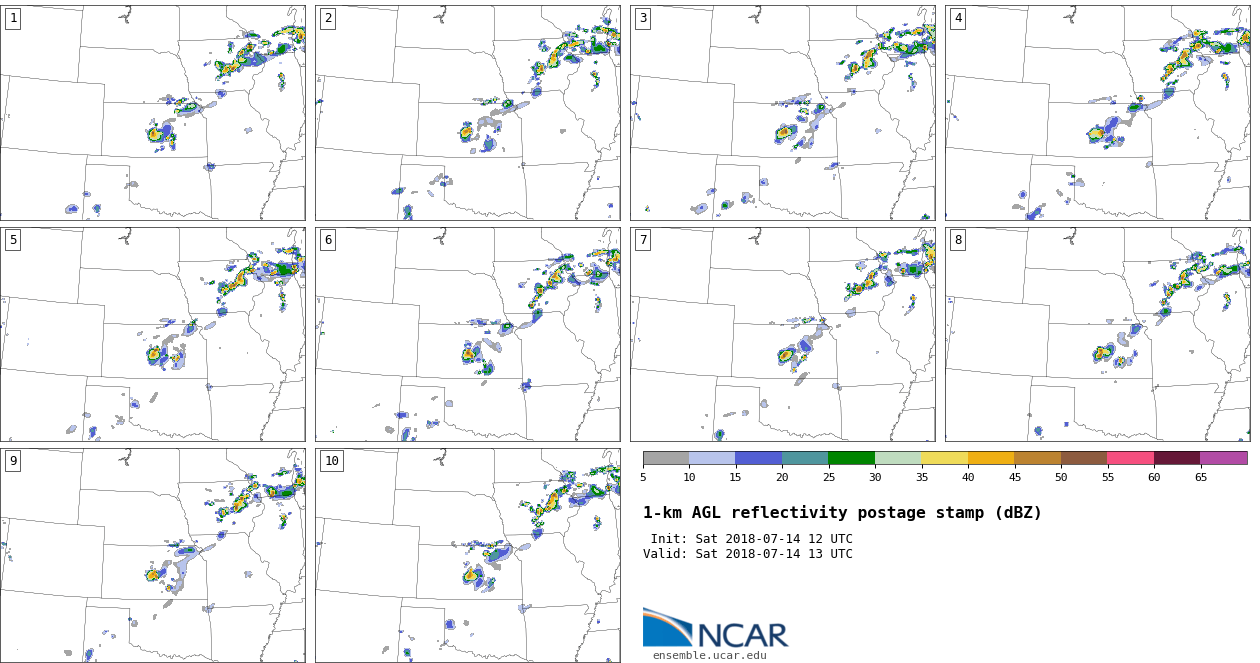Click the number 2 panel label
Image resolution: width=1260 pixels, height=663 pixels.
tap(328, 18)
